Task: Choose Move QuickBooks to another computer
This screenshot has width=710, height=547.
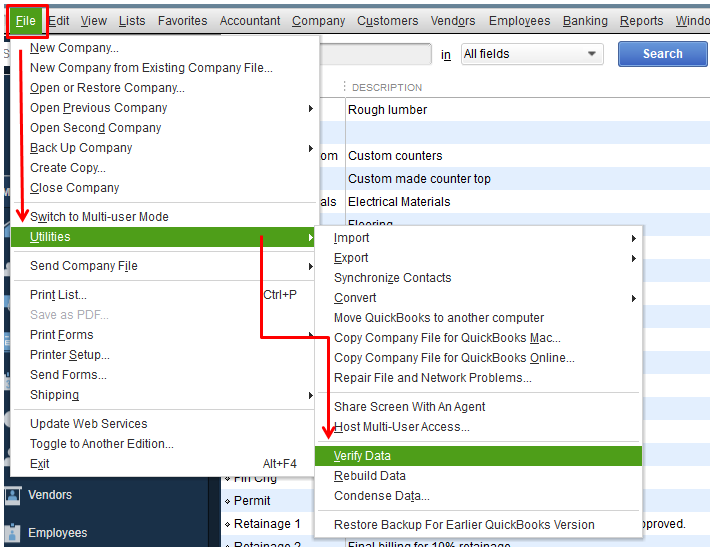Action: click(479, 318)
